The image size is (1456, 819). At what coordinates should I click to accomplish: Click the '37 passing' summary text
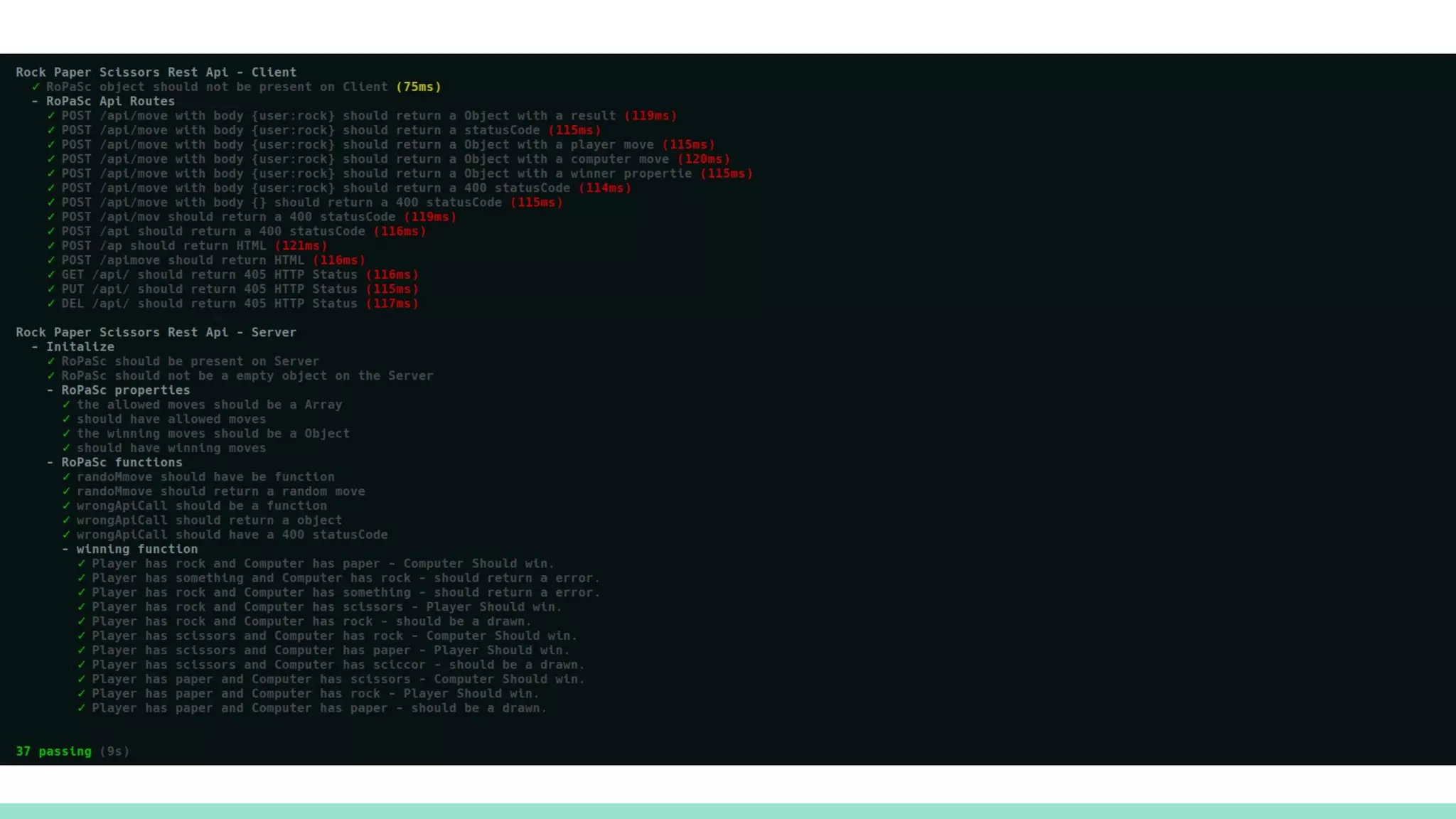(54, 751)
